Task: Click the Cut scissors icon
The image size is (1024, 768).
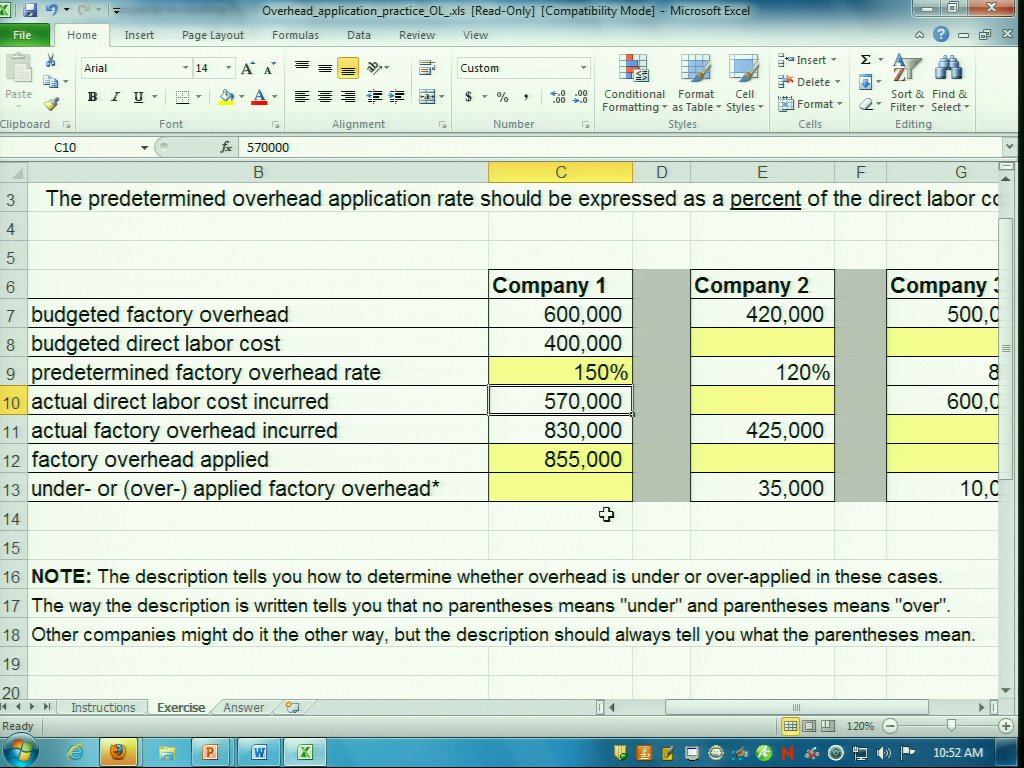Action: coord(51,62)
